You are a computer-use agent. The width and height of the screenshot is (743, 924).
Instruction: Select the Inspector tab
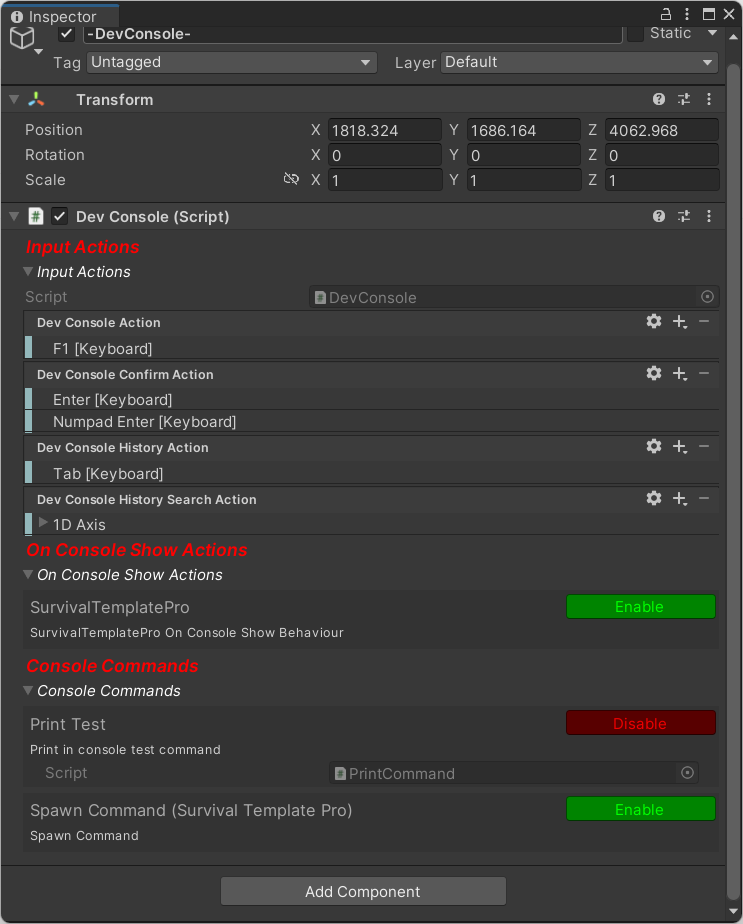[x=62, y=16]
